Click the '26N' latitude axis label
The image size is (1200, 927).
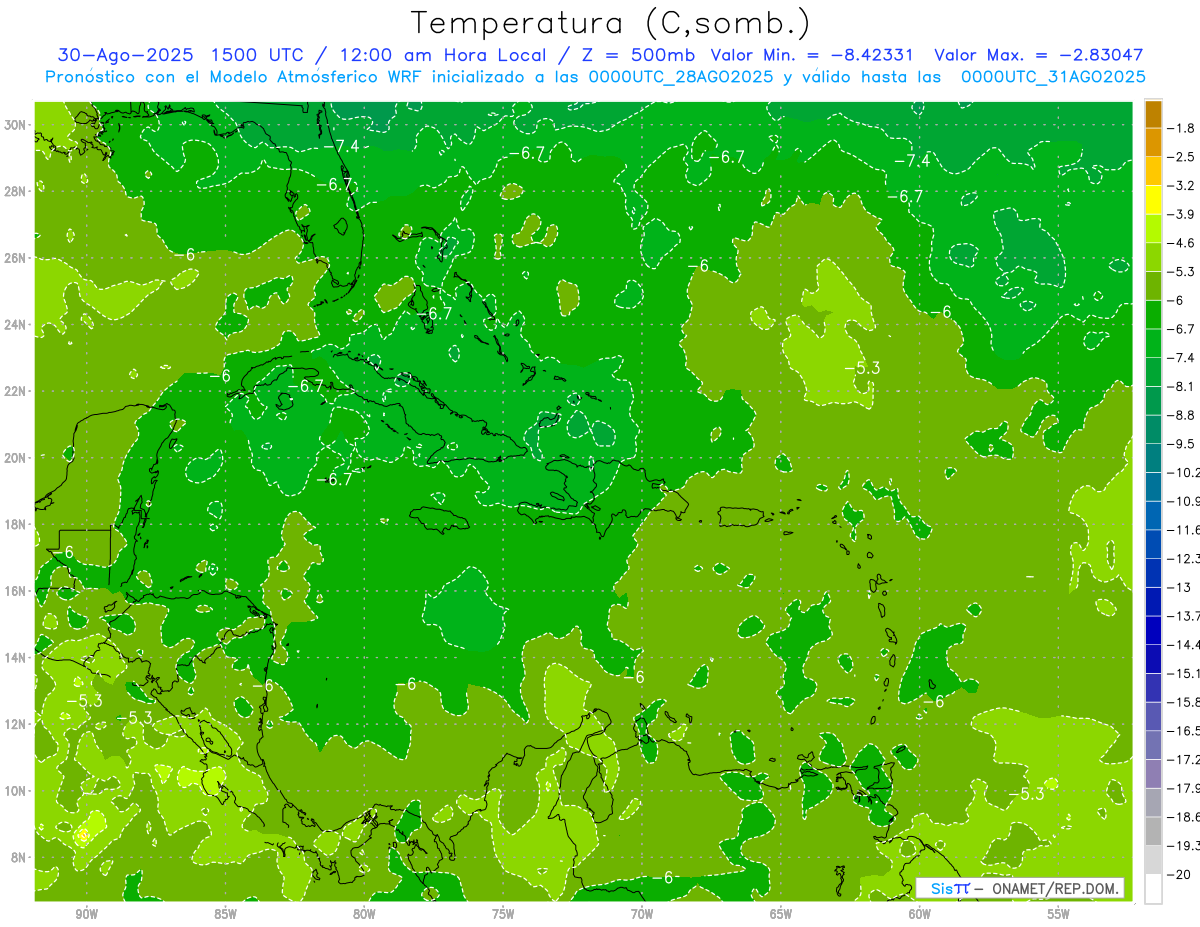tap(17, 258)
